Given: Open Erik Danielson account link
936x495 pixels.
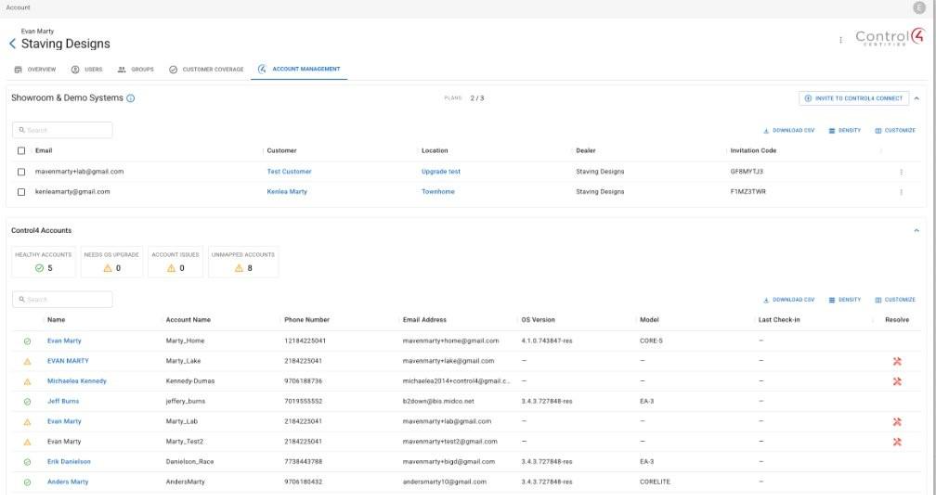Looking at the screenshot, I should point(69,462).
